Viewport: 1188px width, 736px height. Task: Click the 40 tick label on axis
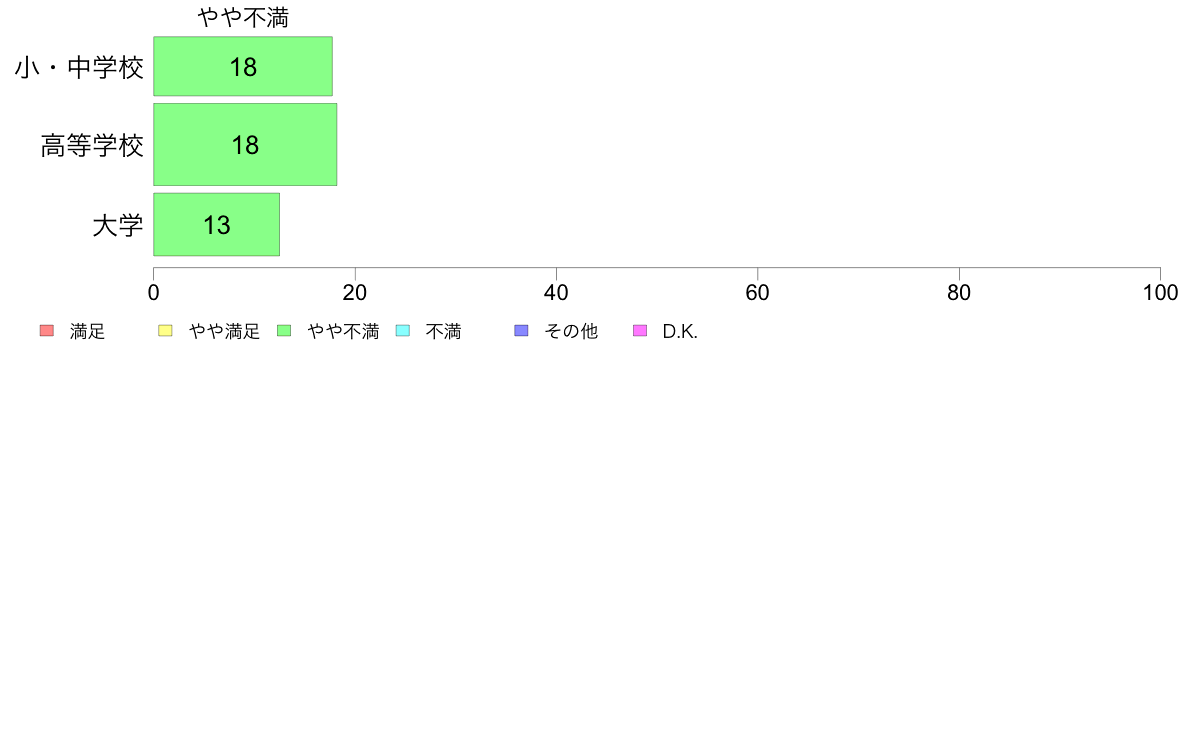pyautogui.click(x=556, y=293)
